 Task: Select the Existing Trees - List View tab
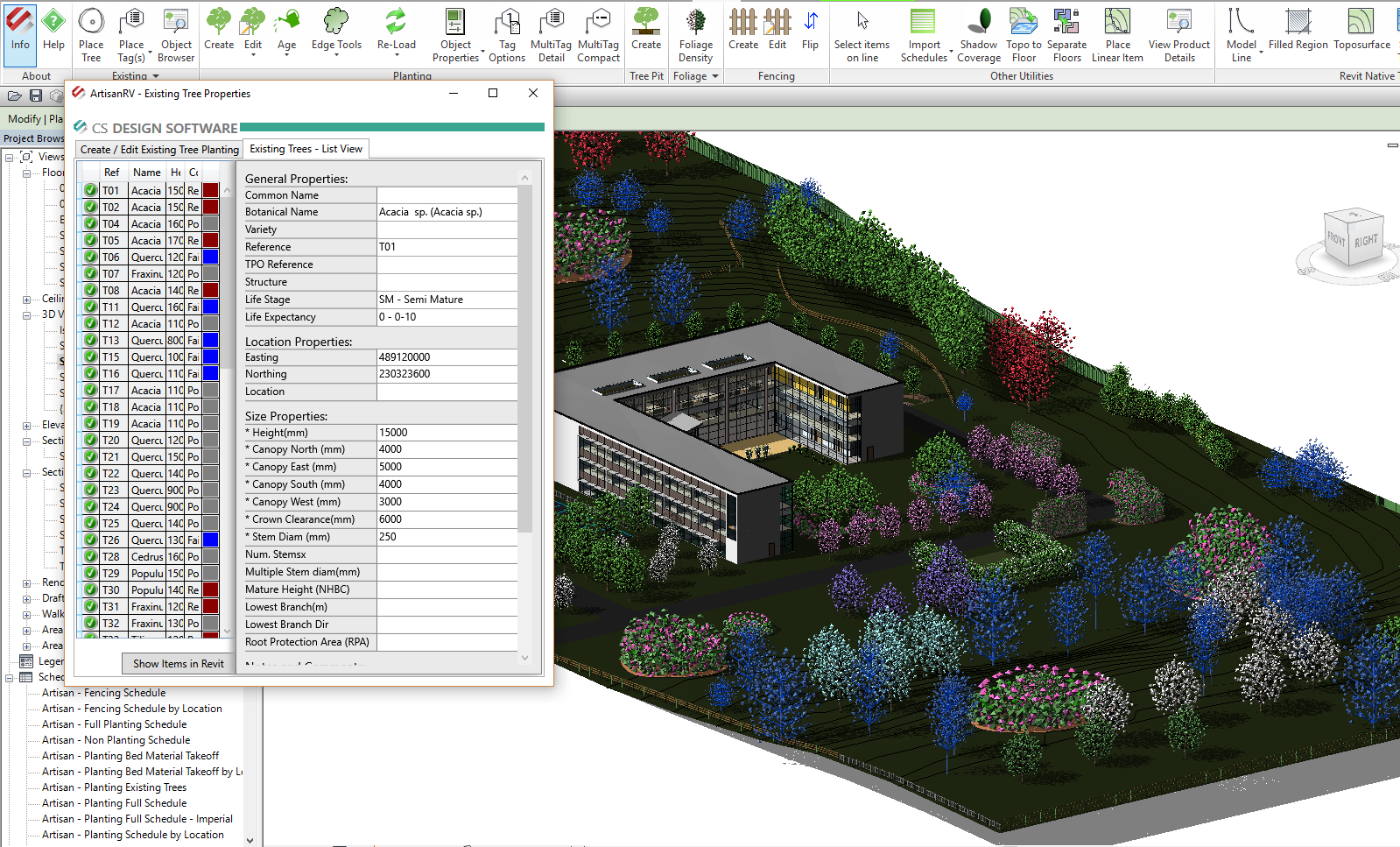pyautogui.click(x=306, y=149)
